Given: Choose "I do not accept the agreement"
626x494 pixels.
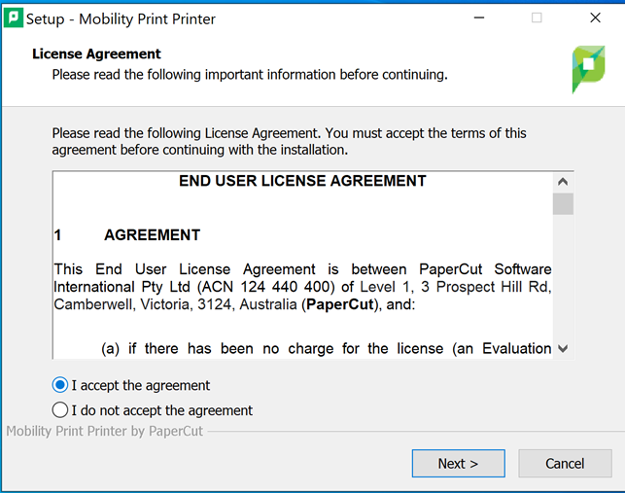Looking at the screenshot, I should [61, 410].
